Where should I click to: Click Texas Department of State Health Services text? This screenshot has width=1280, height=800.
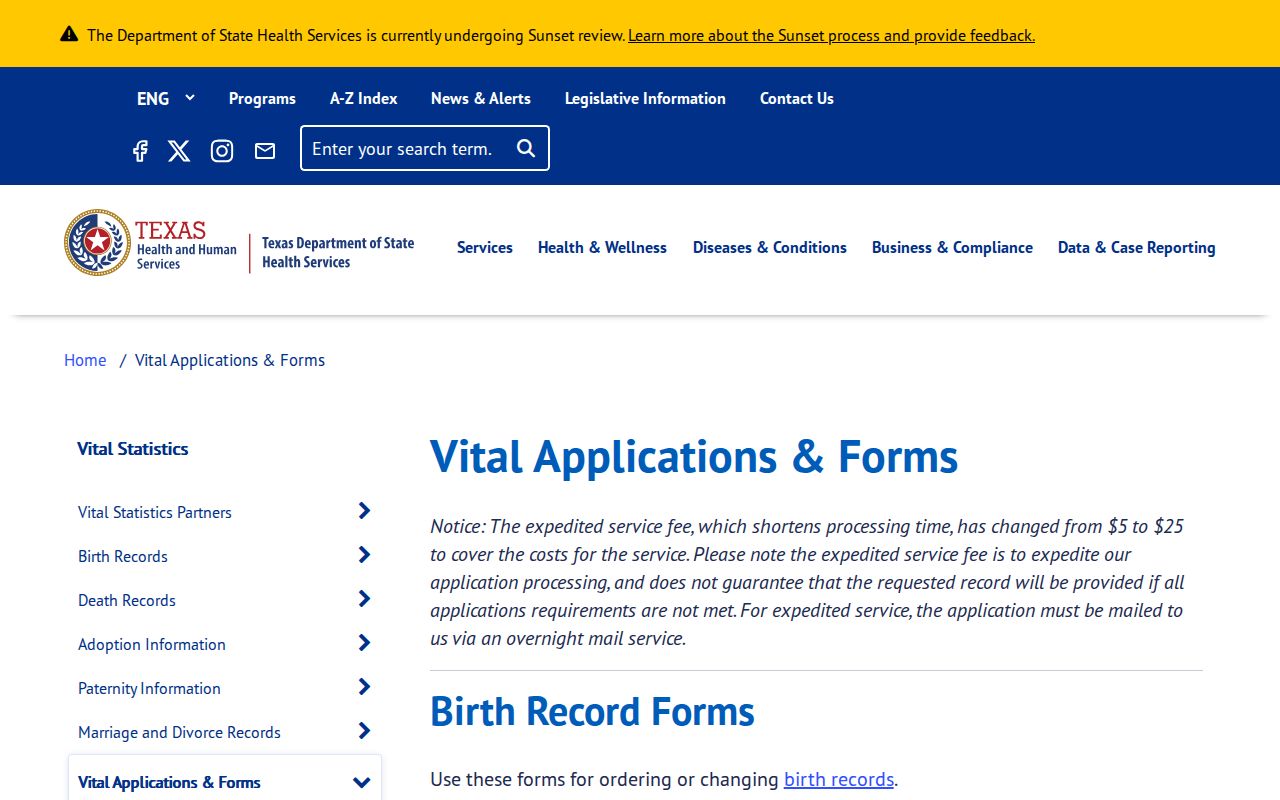pos(338,253)
